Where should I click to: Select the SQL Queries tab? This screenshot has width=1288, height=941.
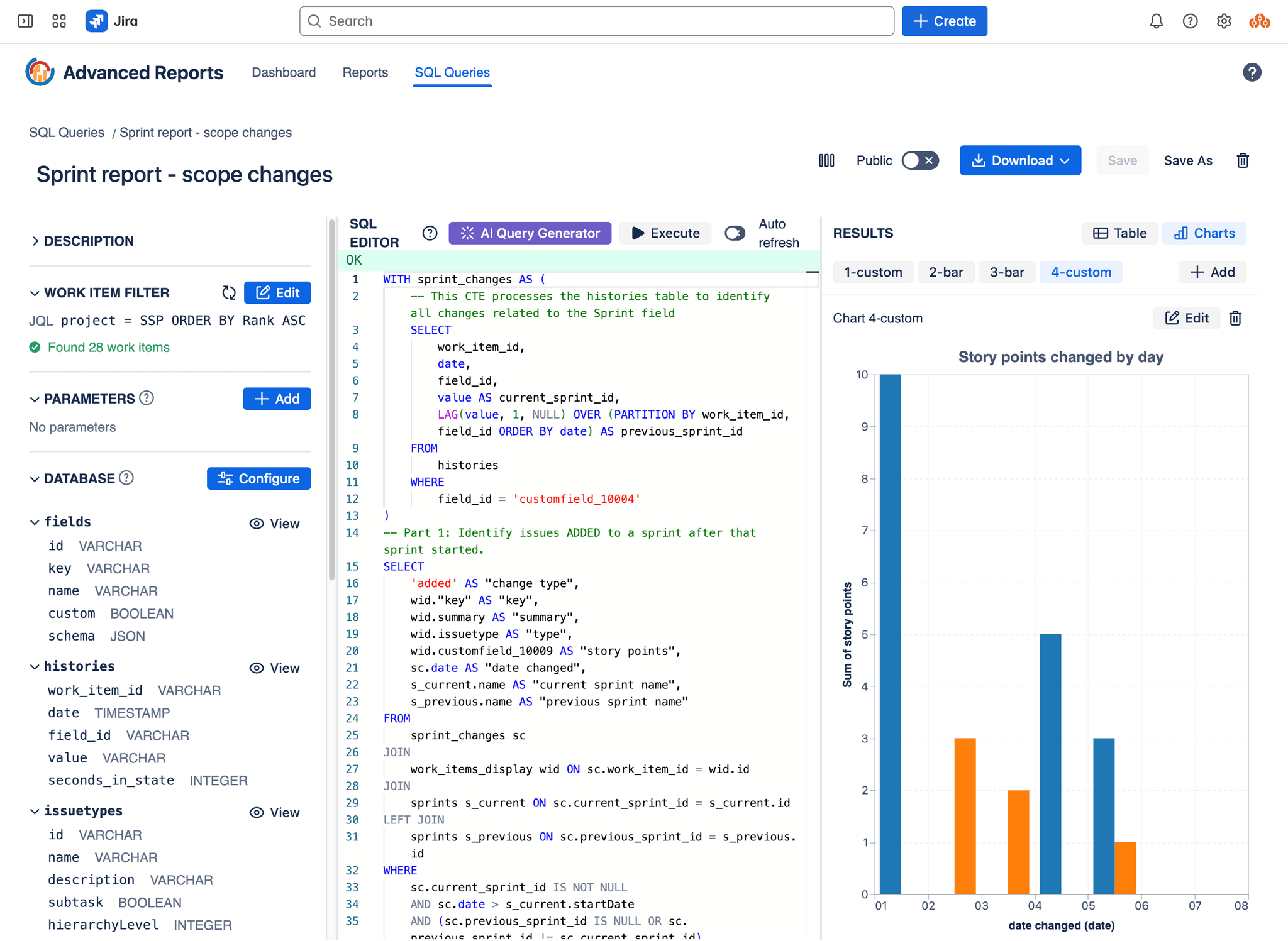point(452,72)
